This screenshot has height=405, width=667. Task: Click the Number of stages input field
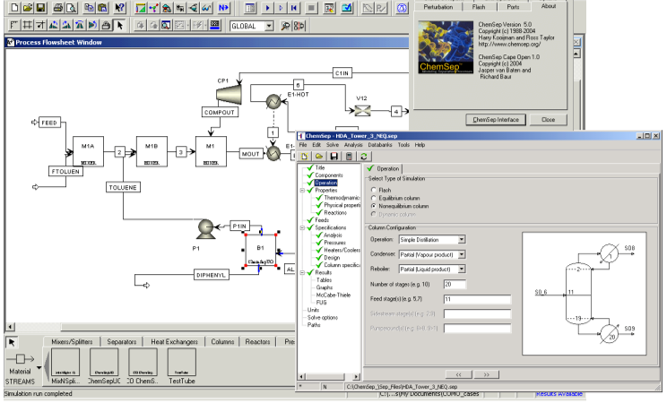(455, 284)
